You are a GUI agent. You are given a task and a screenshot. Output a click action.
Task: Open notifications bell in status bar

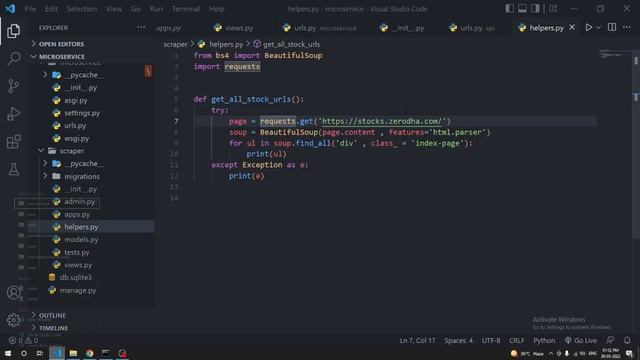627,340
